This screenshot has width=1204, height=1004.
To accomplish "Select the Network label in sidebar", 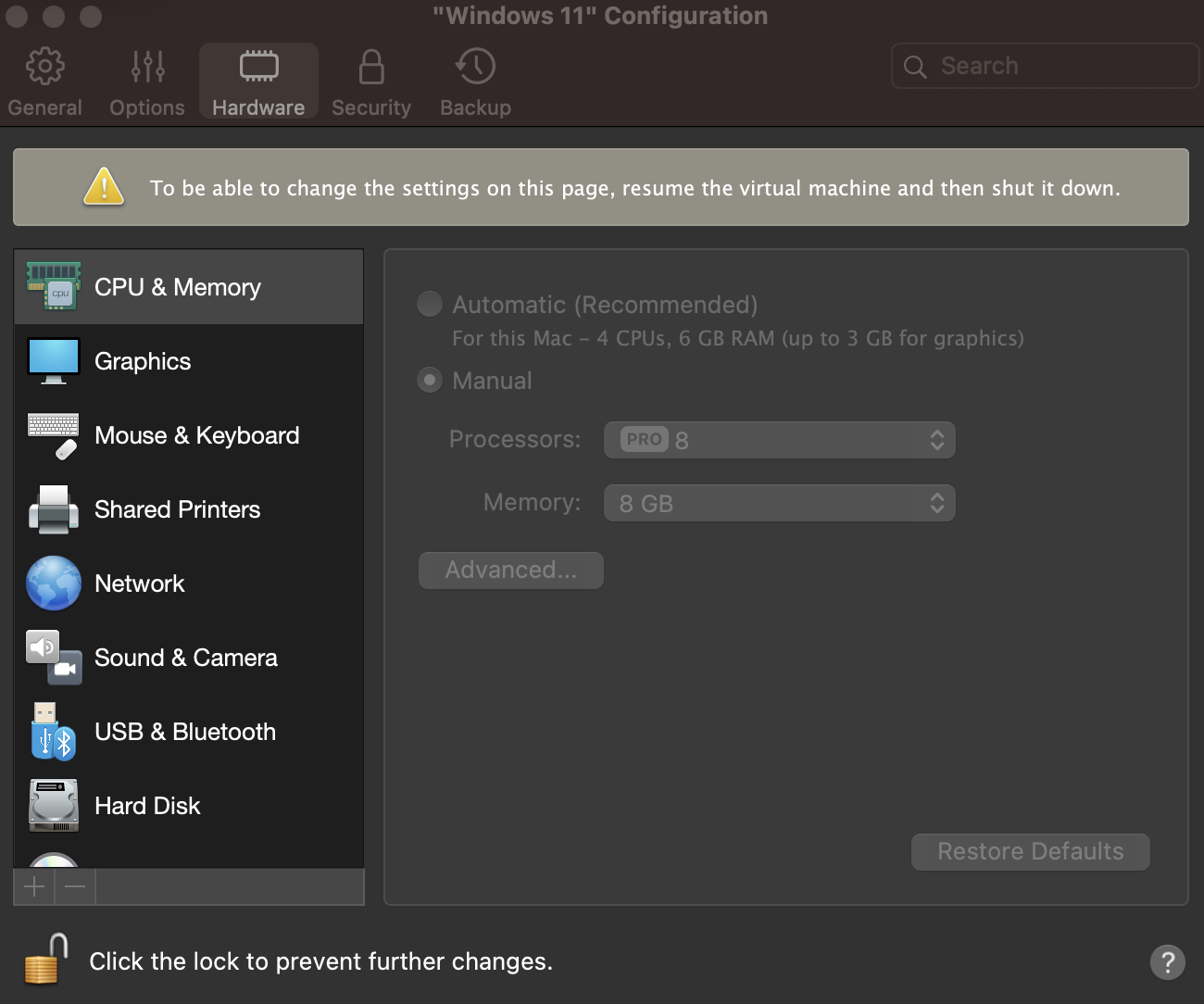I will click(x=140, y=584).
